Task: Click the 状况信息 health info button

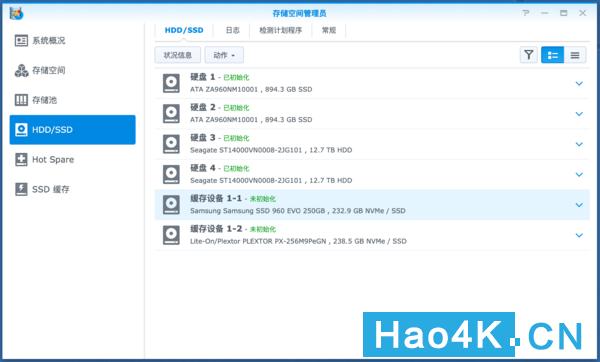Action: (178, 55)
